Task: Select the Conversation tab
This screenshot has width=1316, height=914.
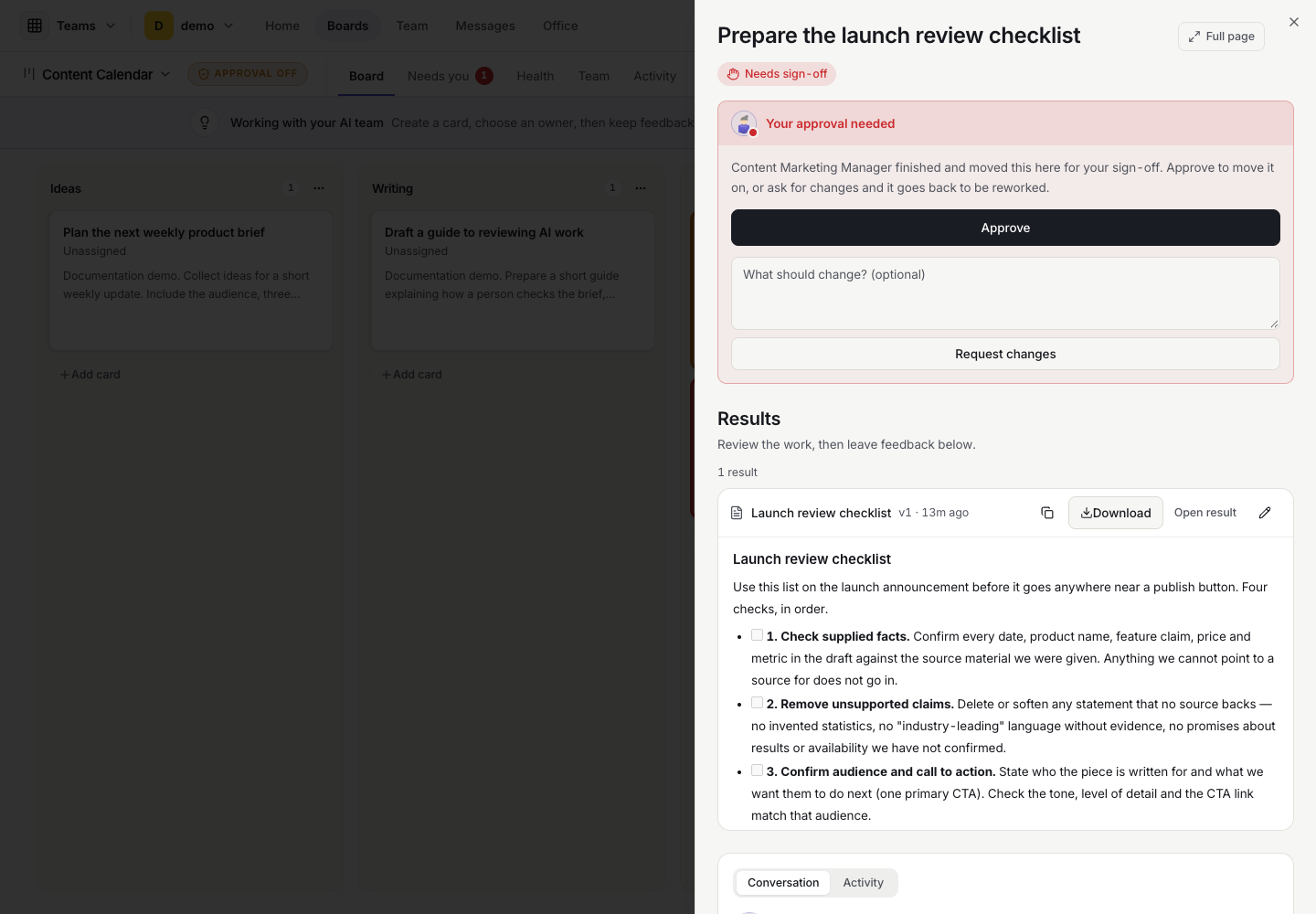Action: [x=783, y=883]
